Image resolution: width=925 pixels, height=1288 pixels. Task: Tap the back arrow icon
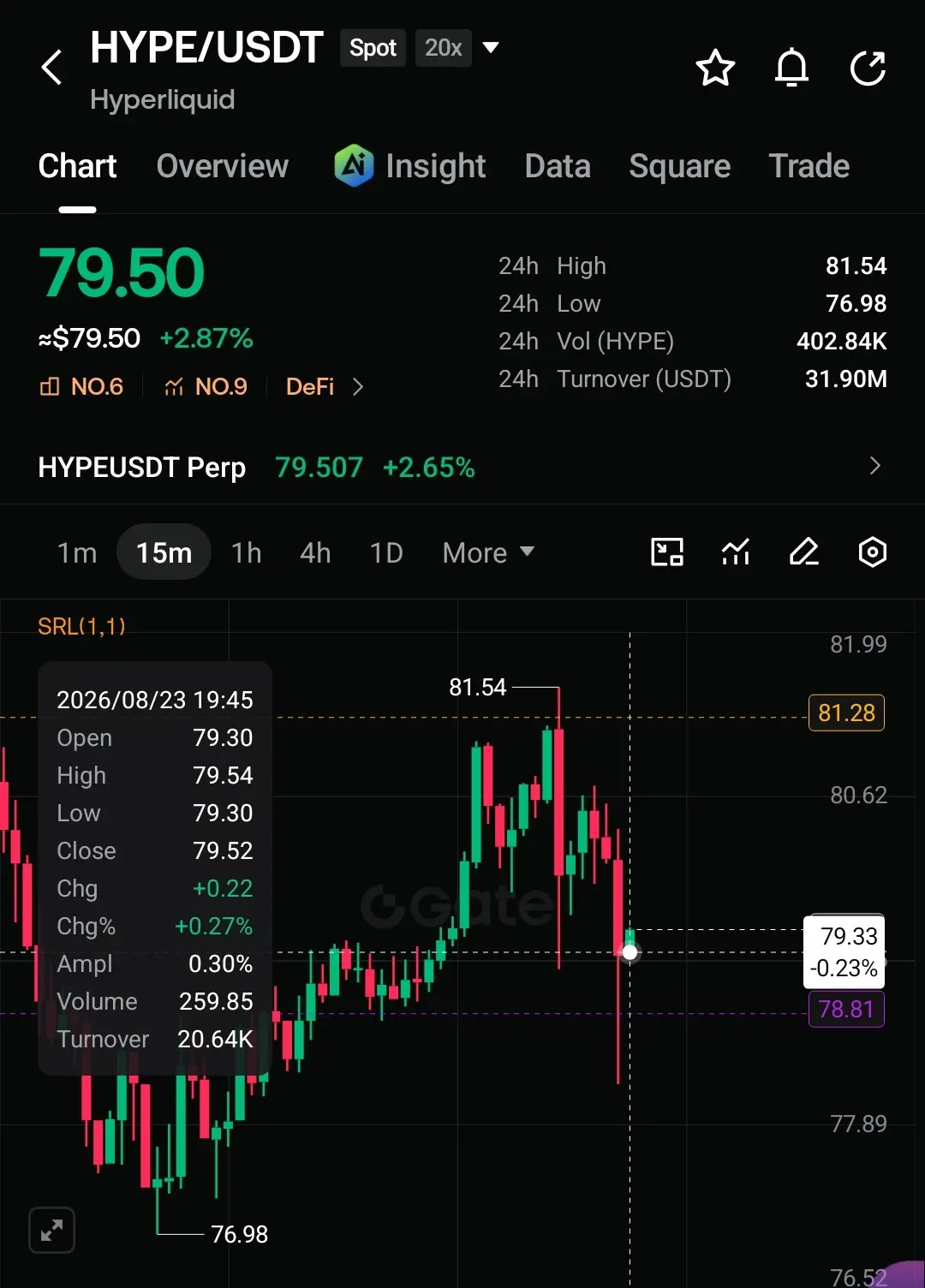(x=51, y=67)
